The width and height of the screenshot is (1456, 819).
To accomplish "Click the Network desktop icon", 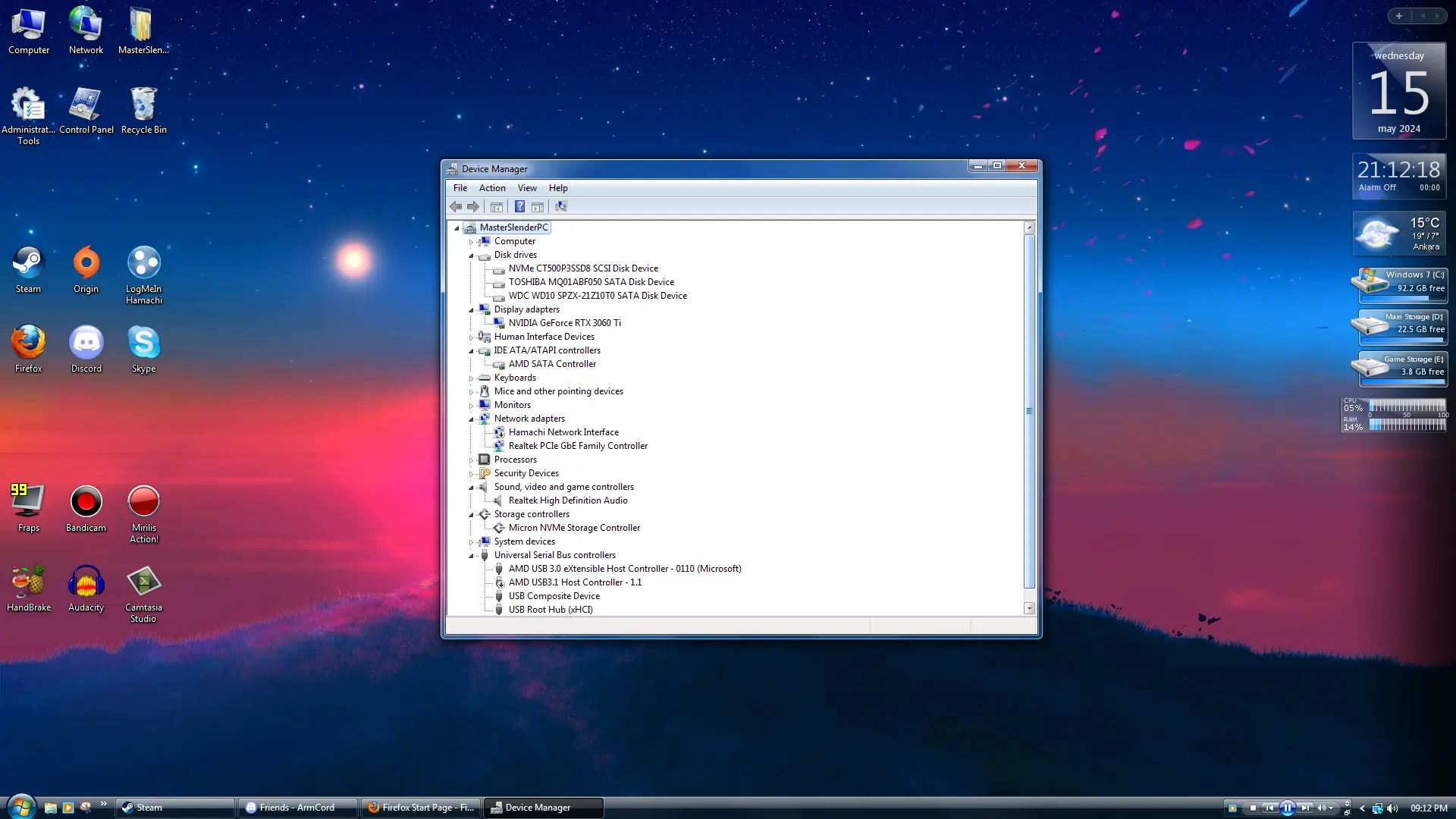I will (x=86, y=31).
